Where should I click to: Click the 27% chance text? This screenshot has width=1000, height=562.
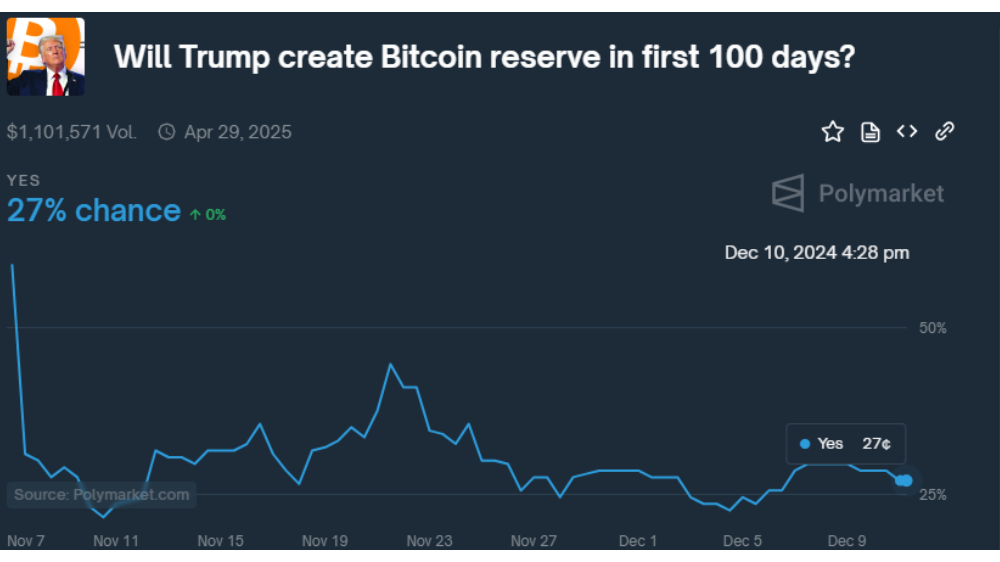point(94,211)
